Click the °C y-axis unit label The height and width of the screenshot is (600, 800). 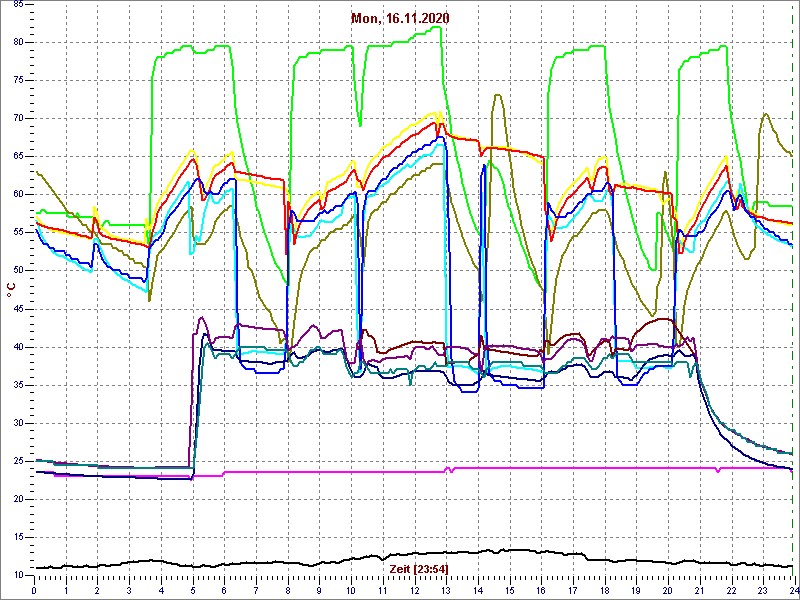[x=11, y=289]
